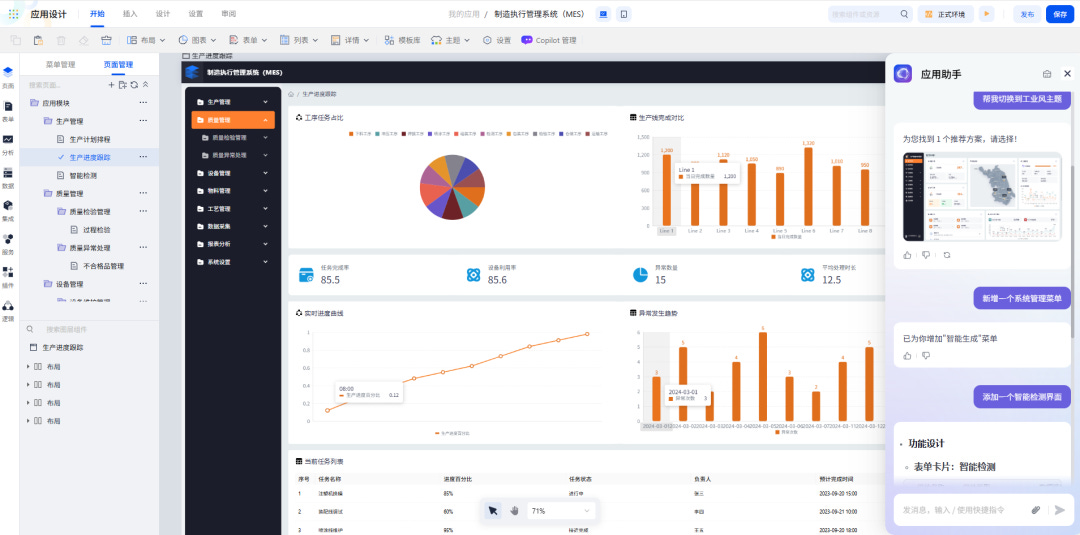1080x535 pixels.
Task: Click the Copilot 管理 toolbar icon
Action: click(x=526, y=41)
